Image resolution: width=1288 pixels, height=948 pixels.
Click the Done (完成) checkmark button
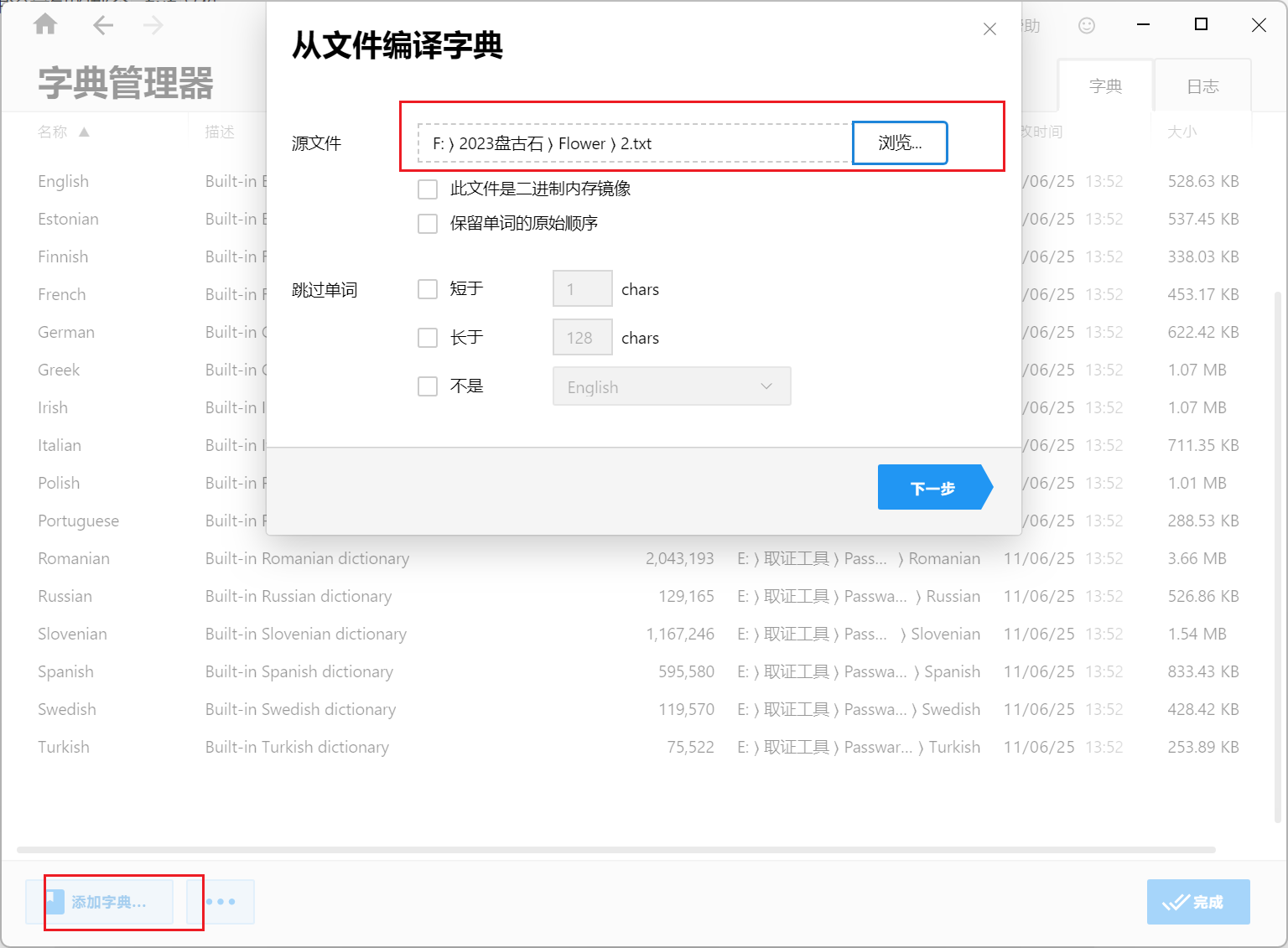coord(1197,902)
